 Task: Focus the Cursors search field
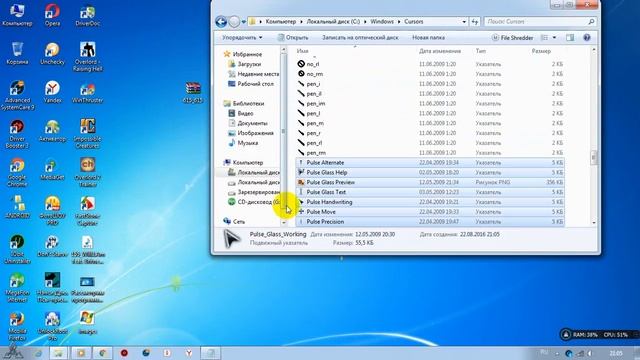tap(540, 22)
